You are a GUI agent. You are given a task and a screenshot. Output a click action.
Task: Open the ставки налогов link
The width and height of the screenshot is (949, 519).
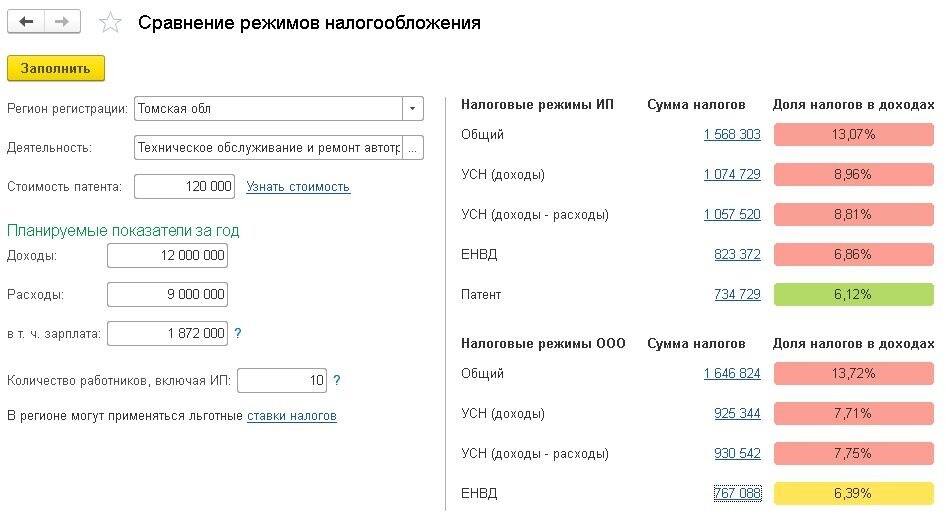point(292,416)
